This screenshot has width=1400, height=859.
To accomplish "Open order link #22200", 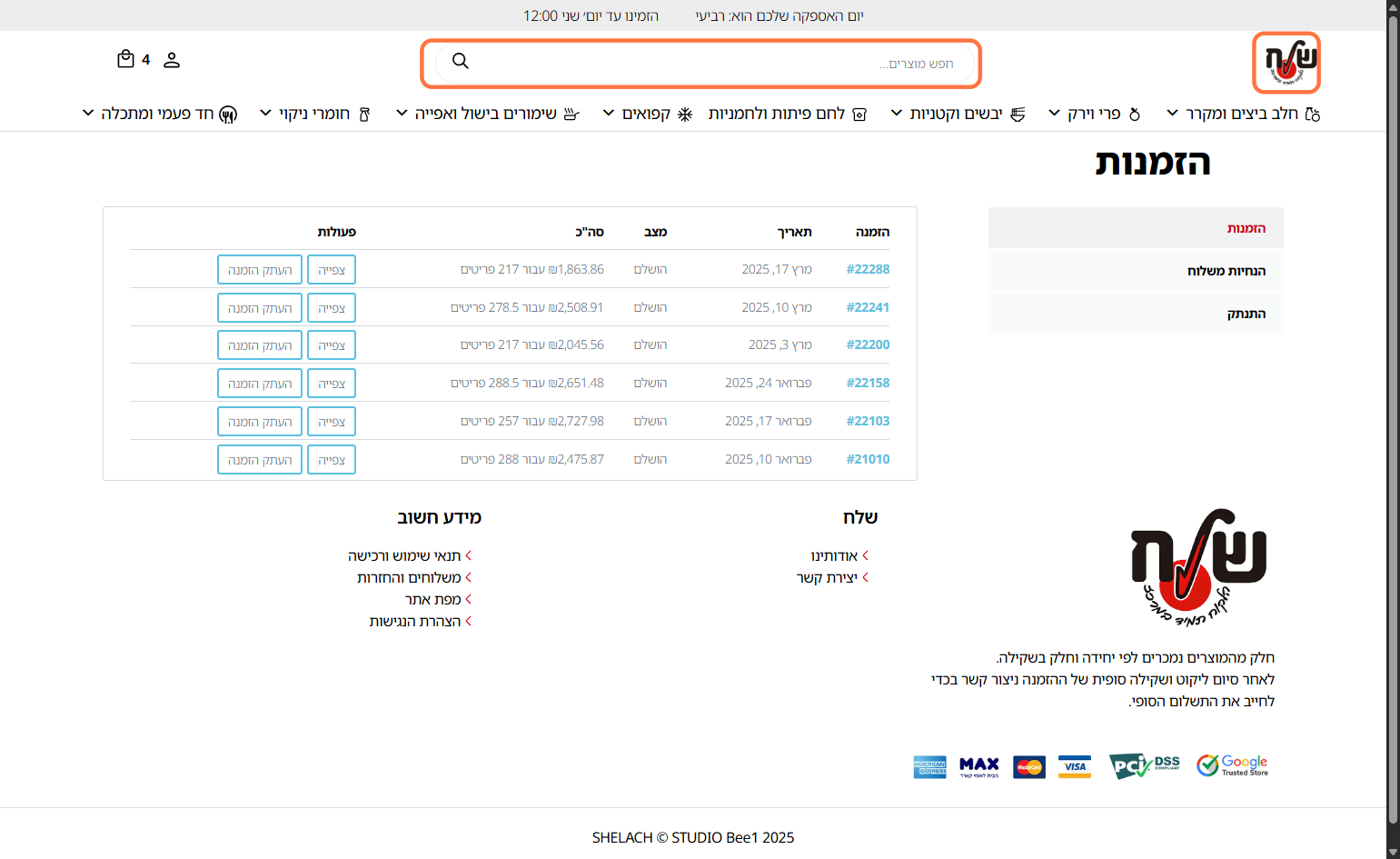I will coord(868,345).
